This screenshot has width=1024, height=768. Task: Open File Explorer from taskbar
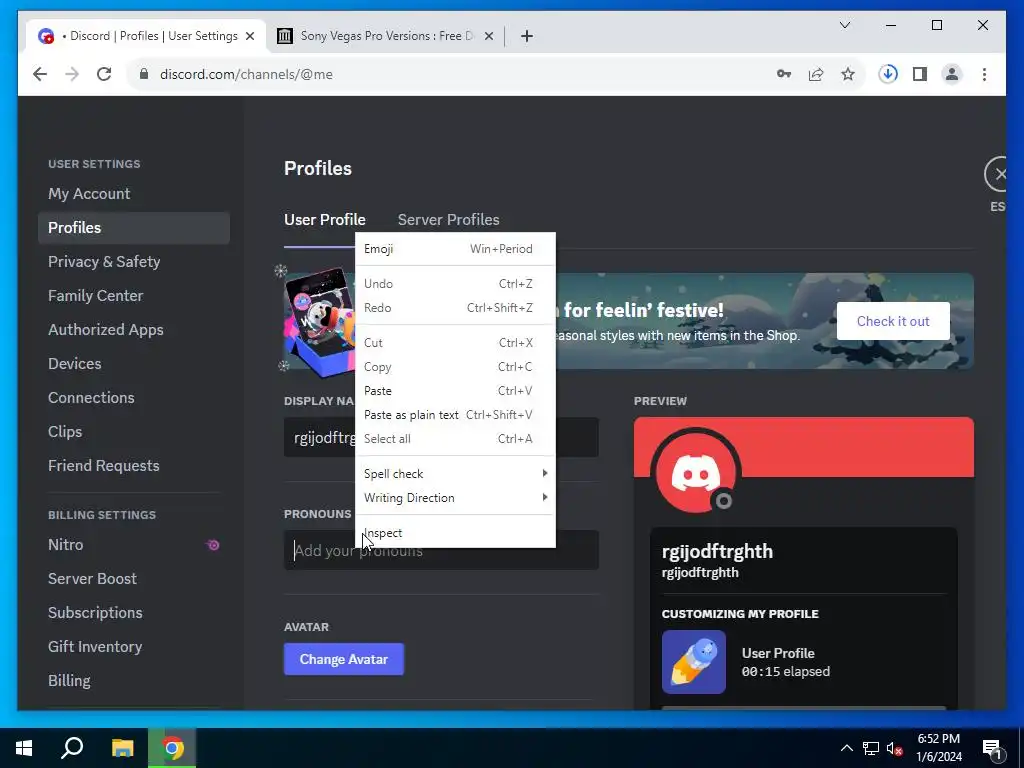[122, 748]
